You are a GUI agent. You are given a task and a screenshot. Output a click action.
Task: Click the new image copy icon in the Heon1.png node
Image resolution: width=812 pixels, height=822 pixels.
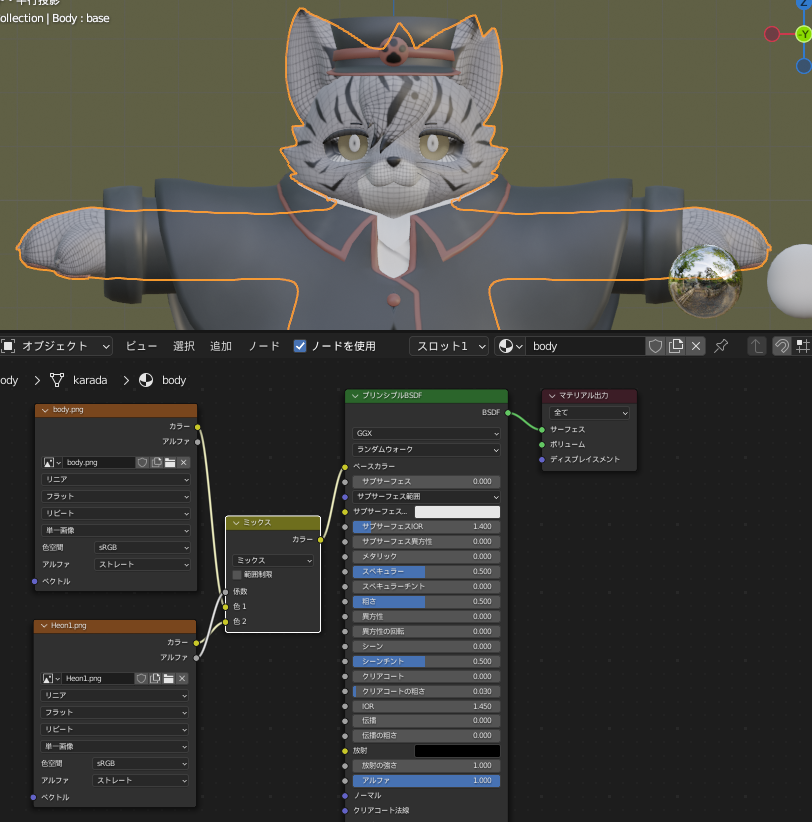tap(155, 678)
